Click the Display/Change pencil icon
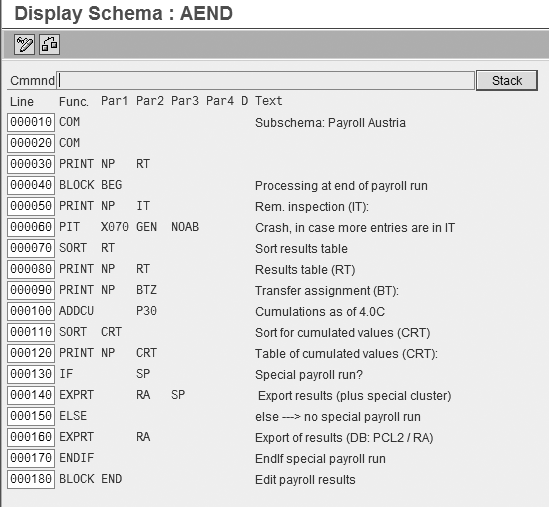 click(x=24, y=44)
